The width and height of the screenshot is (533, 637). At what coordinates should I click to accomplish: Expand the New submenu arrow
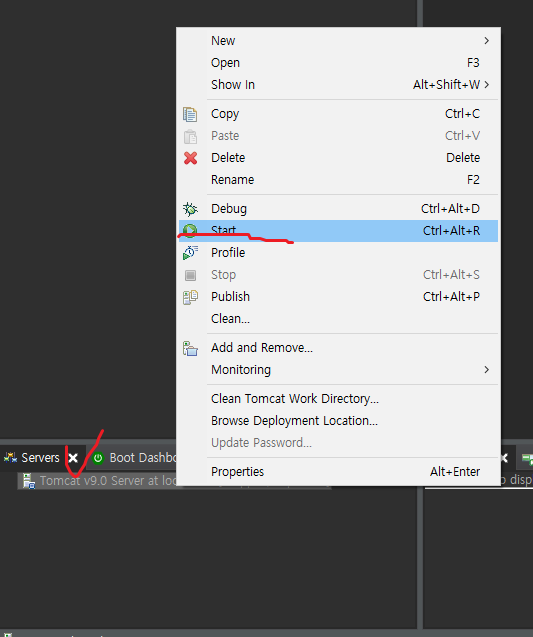coord(486,41)
